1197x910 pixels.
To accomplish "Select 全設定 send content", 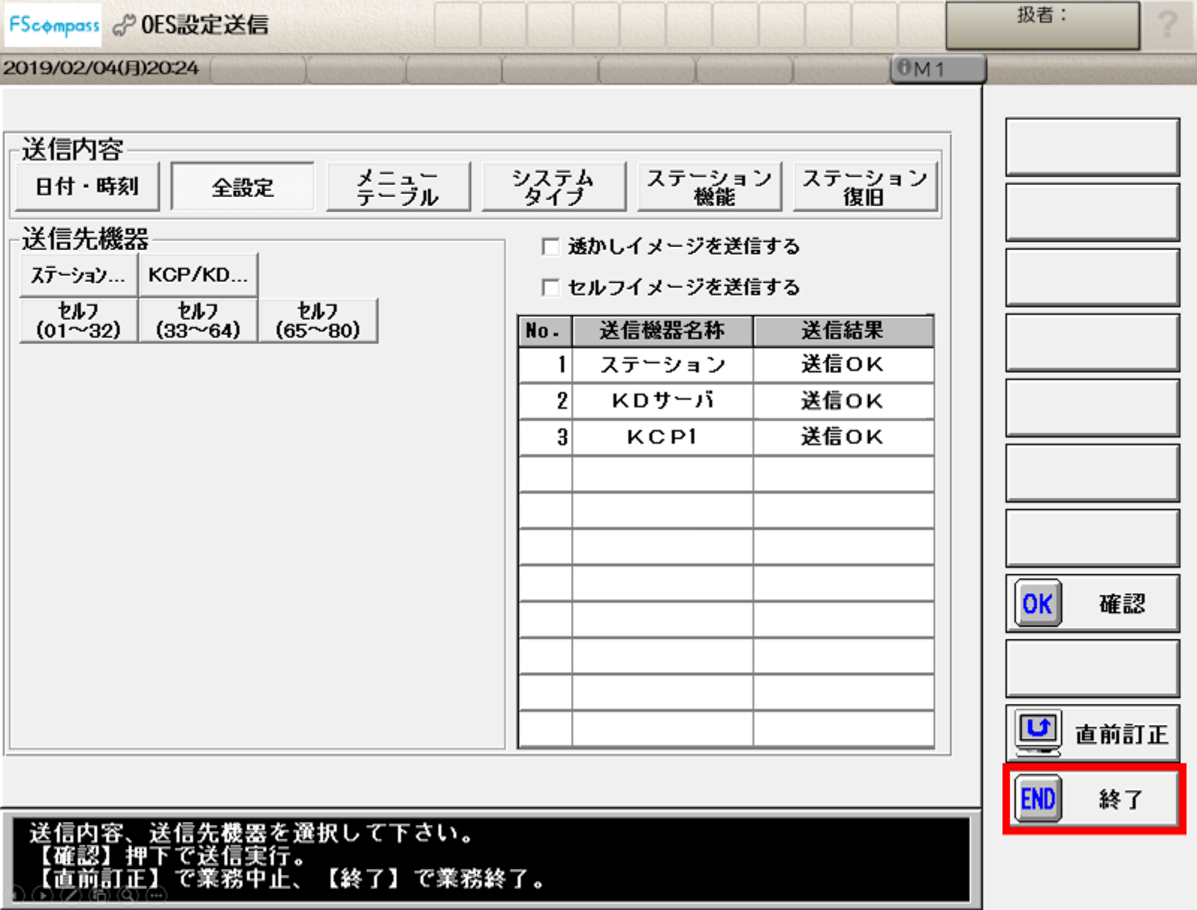I will 243,186.
